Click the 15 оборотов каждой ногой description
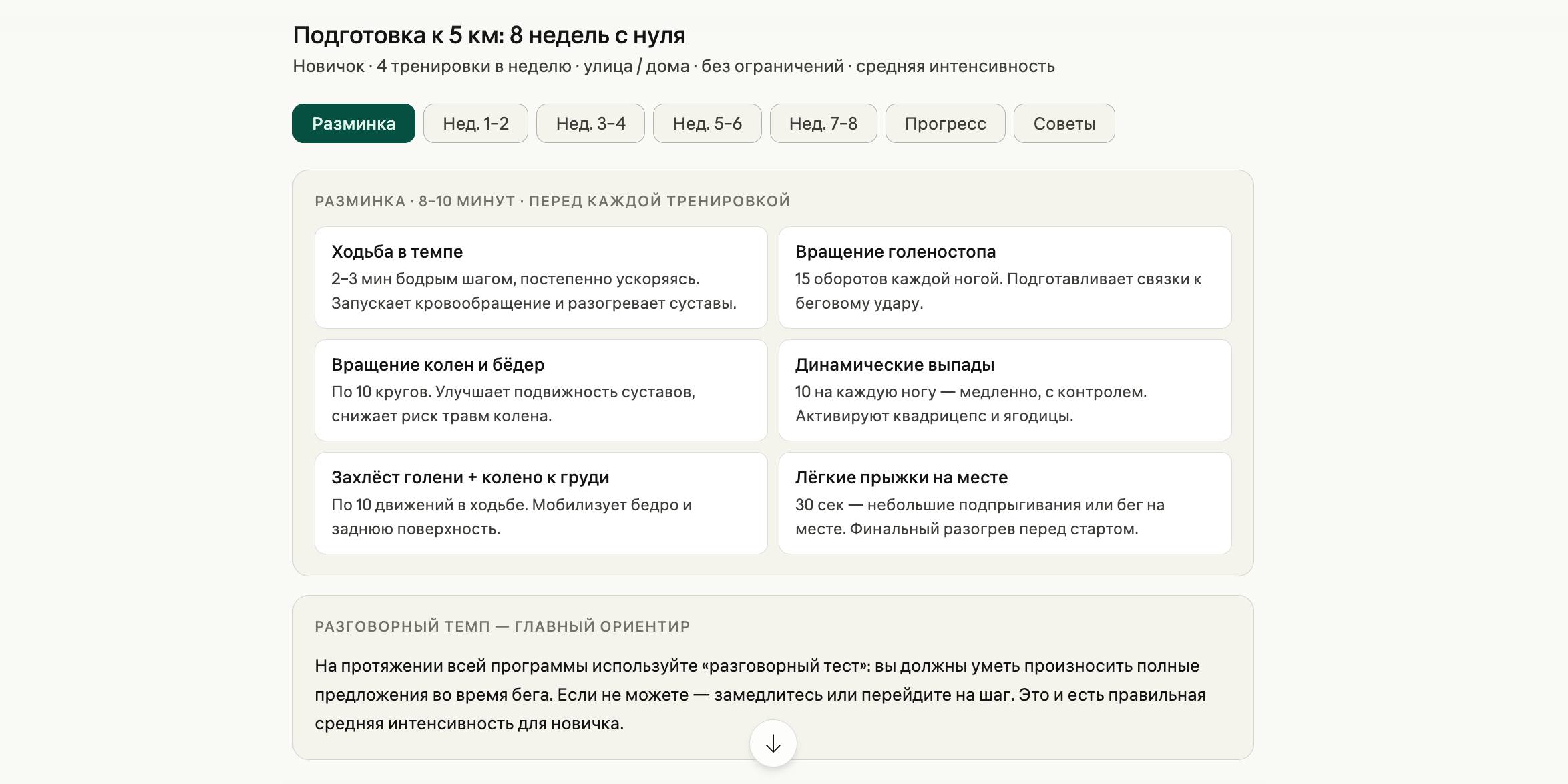This screenshot has width=1568, height=784. coord(998,291)
